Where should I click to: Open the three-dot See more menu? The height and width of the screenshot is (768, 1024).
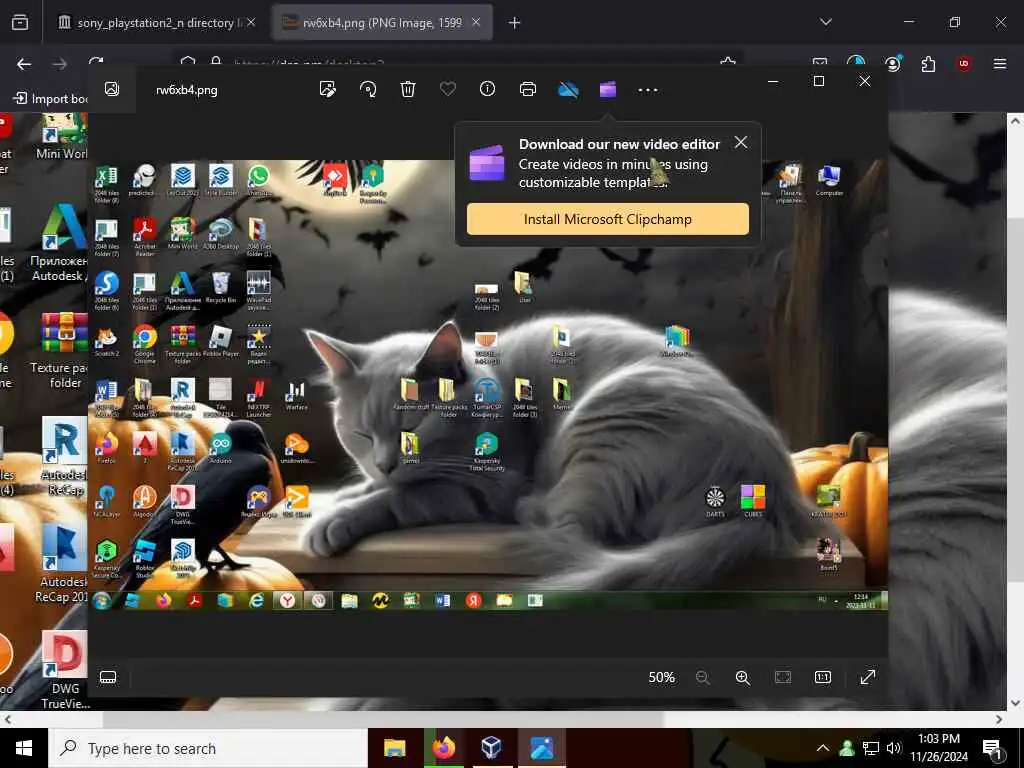[x=648, y=90]
